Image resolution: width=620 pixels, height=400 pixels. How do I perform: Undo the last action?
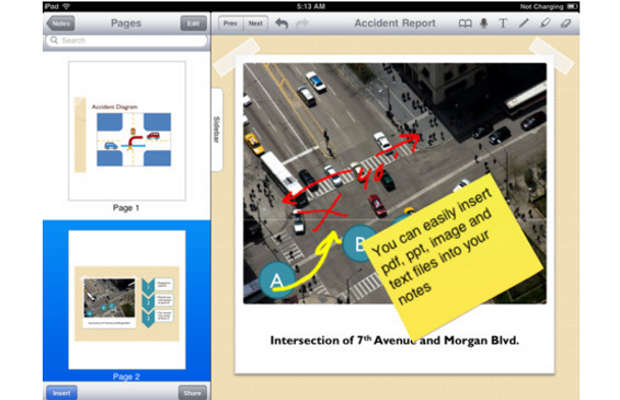pyautogui.click(x=282, y=24)
